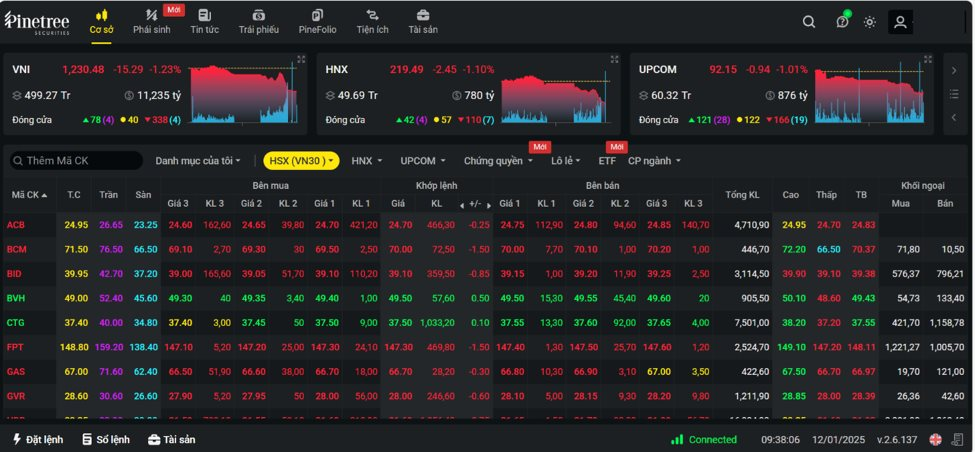The height and width of the screenshot is (452, 975).
Task: Switch language using the UK flag icon
Action: pyautogui.click(x=935, y=439)
